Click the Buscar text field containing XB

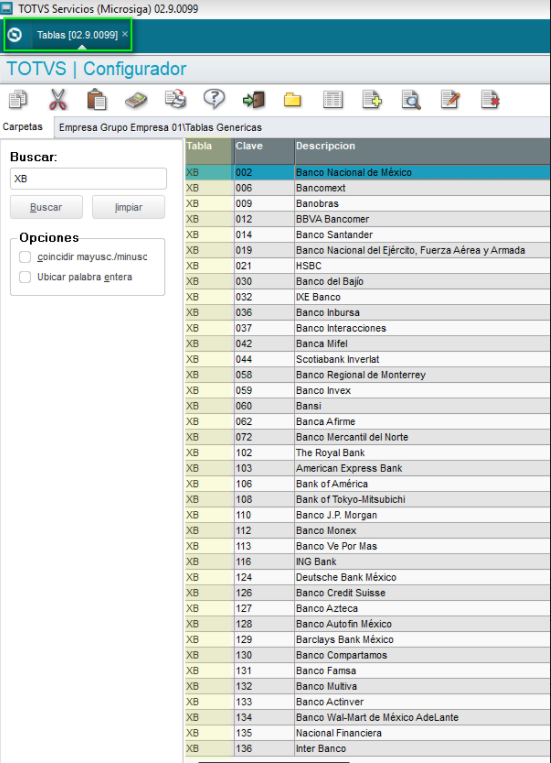[x=88, y=179]
